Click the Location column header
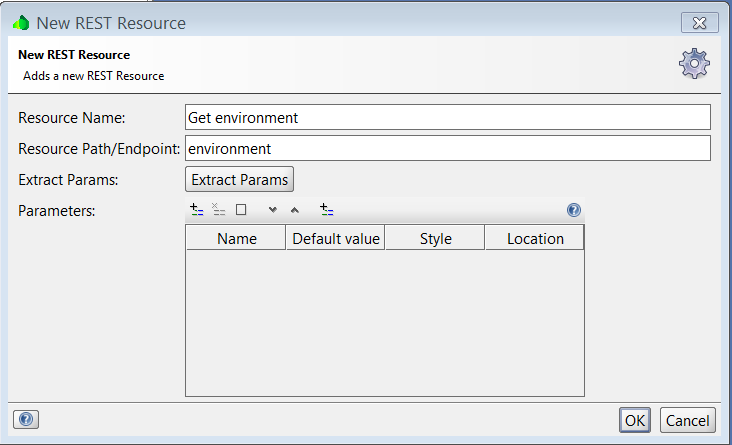 (535, 238)
